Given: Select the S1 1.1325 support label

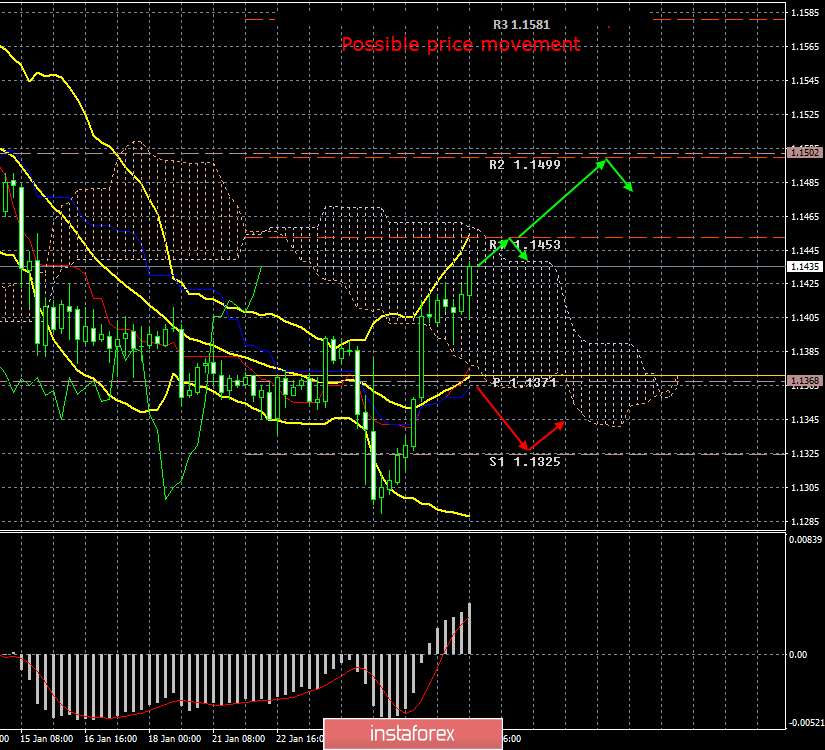Looking at the screenshot, I should pos(525,462).
